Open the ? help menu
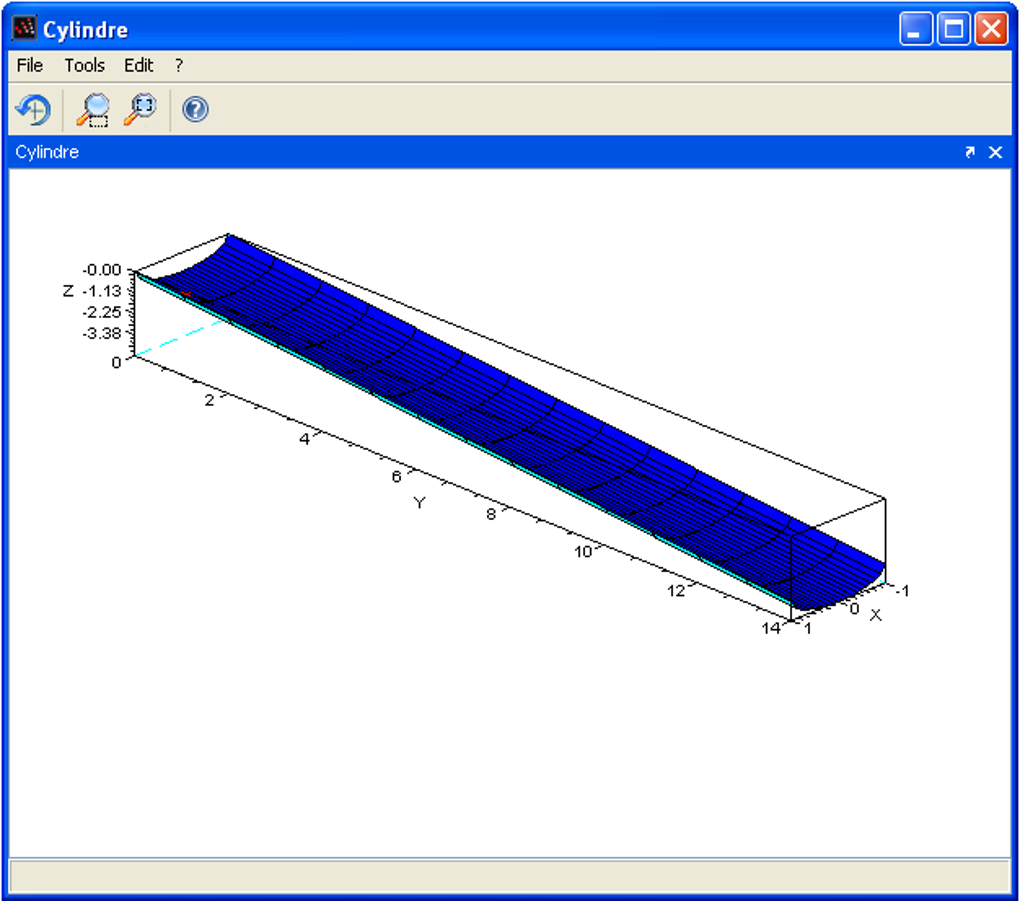This screenshot has height=901, width=1020. [x=179, y=65]
